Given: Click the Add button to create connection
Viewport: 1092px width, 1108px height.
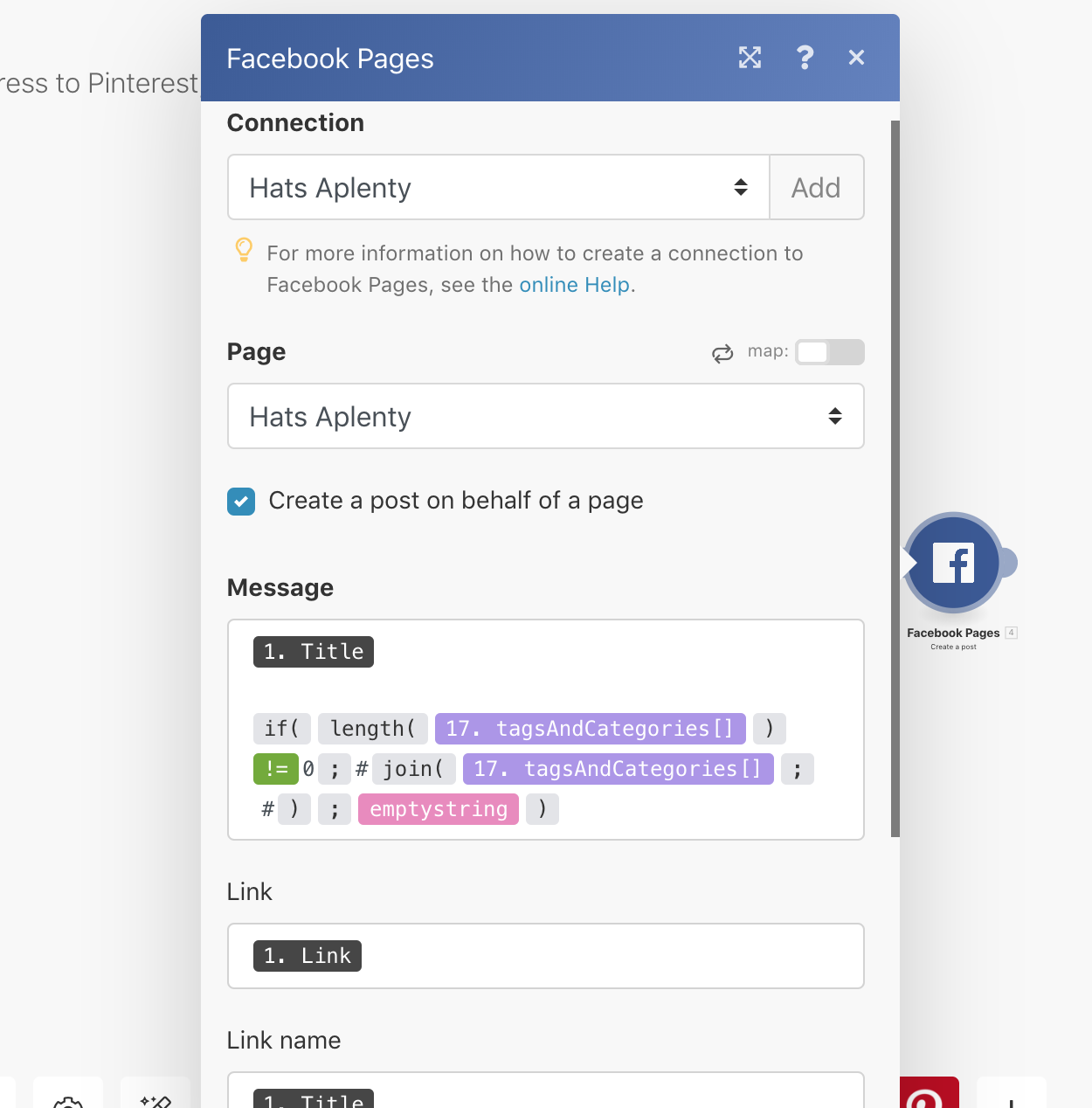Looking at the screenshot, I should 816,187.
